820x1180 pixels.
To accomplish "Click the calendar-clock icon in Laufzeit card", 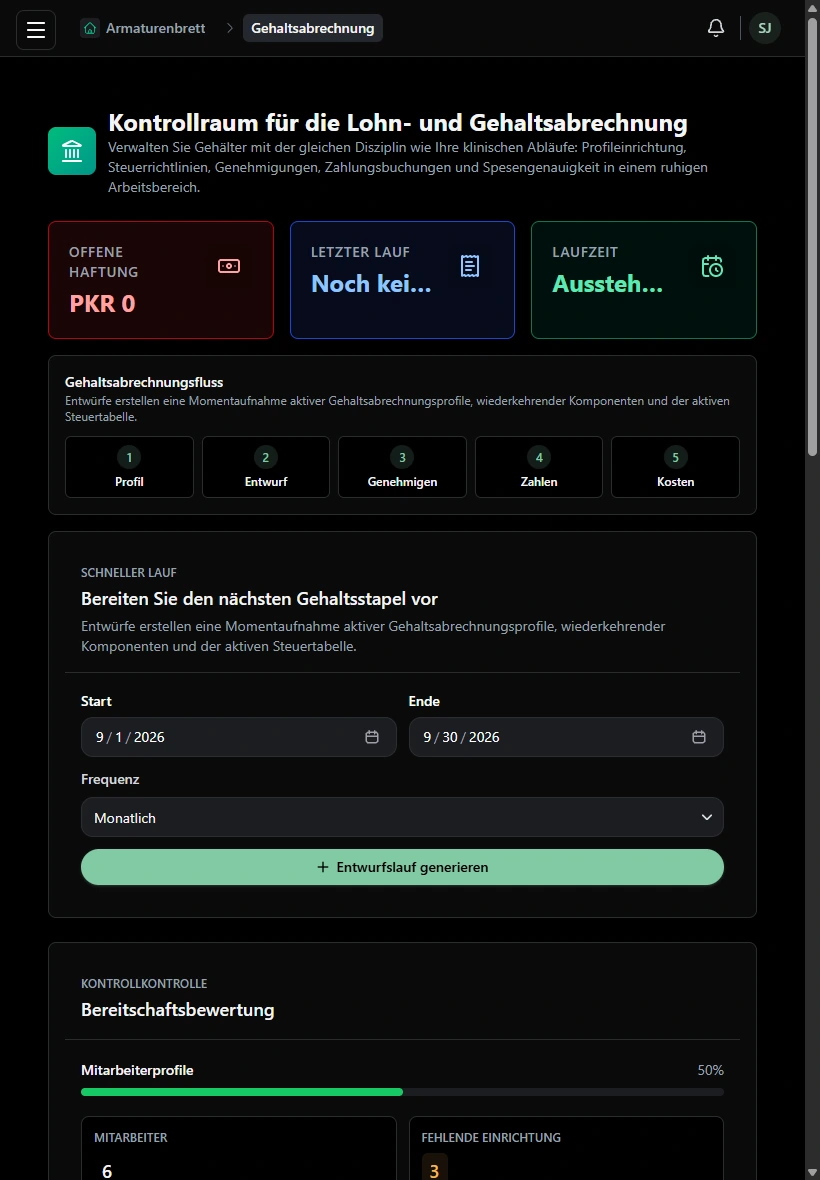I will (712, 266).
